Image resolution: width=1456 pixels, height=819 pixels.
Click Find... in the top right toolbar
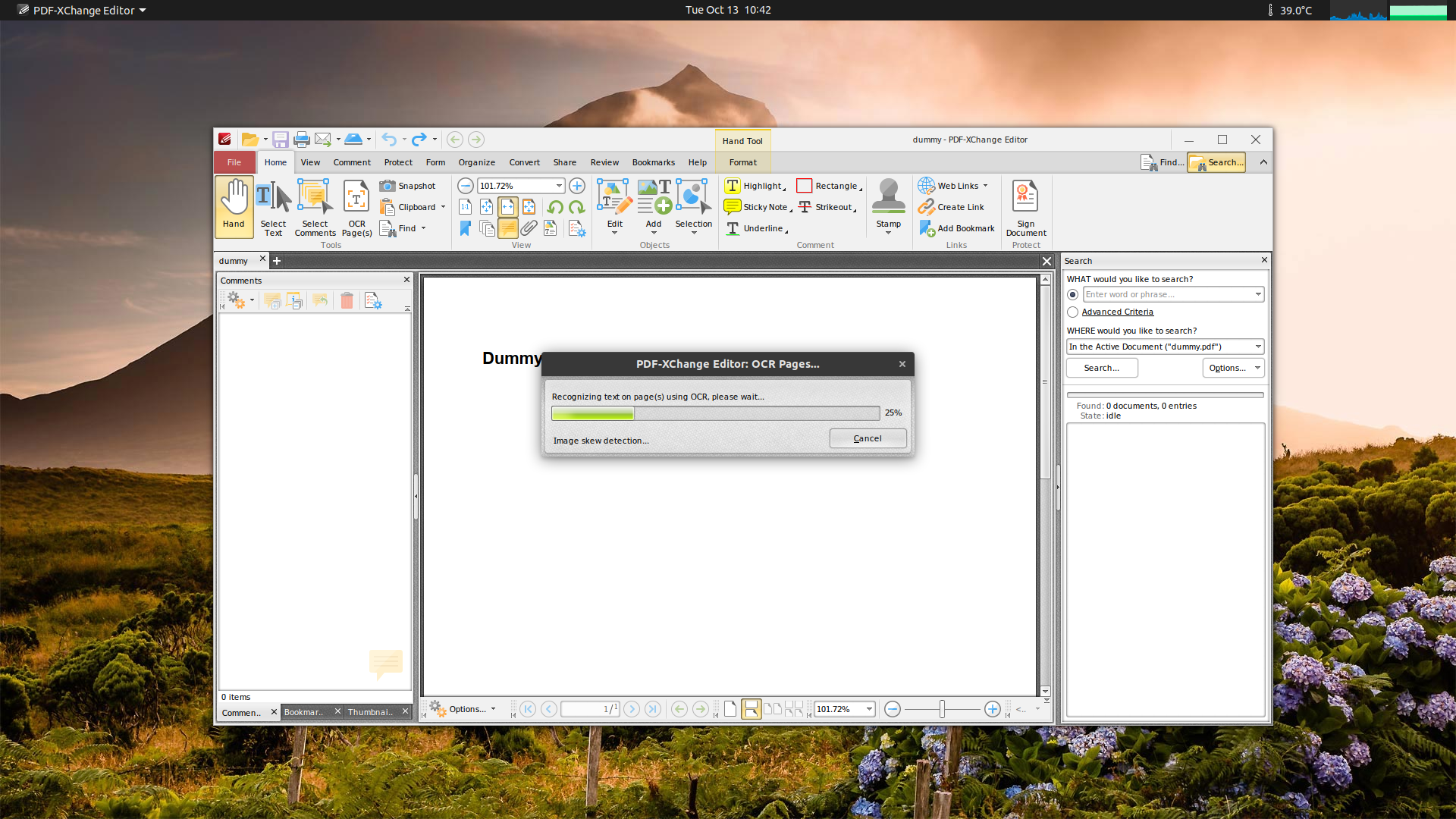[1163, 162]
